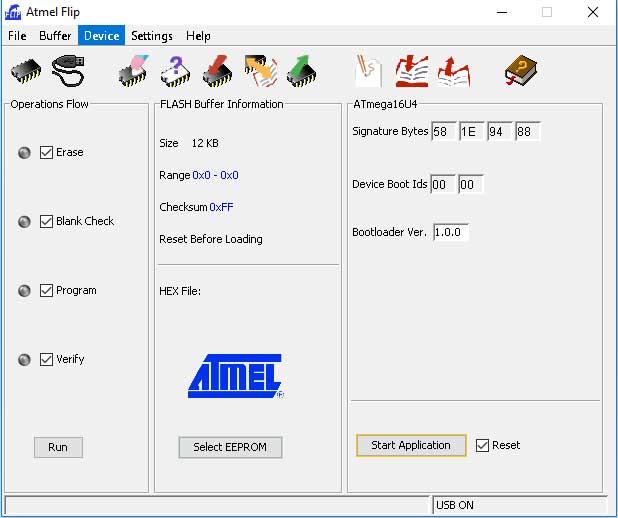Click the Atmel logo in the buffer panel

click(x=235, y=376)
